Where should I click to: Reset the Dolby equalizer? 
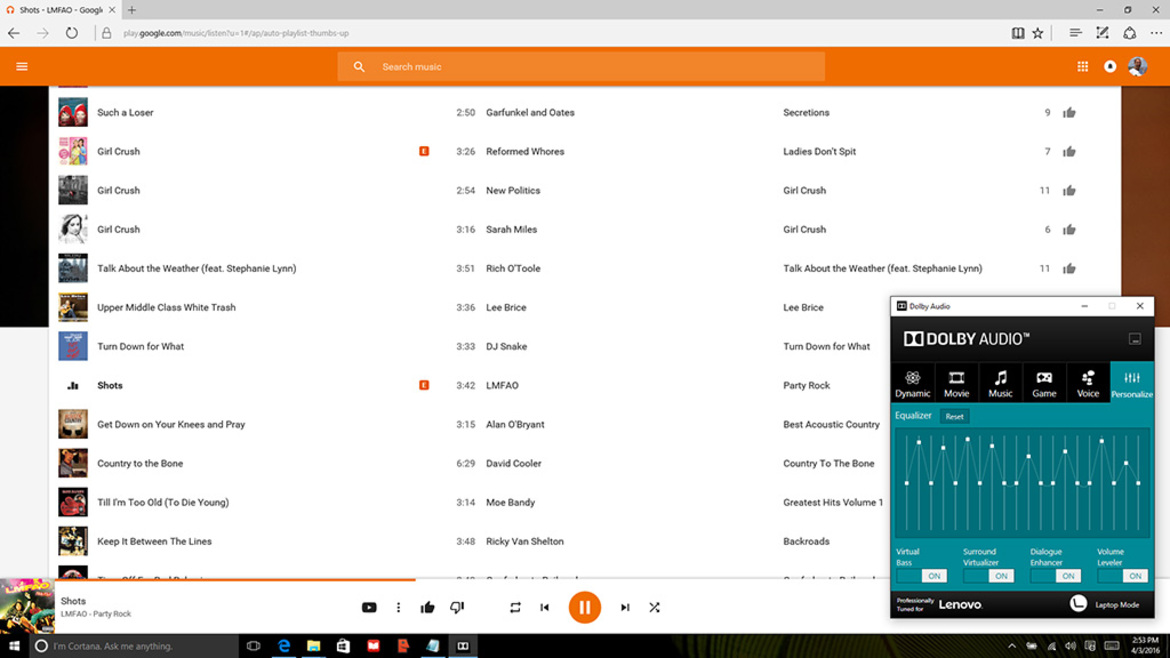954,416
